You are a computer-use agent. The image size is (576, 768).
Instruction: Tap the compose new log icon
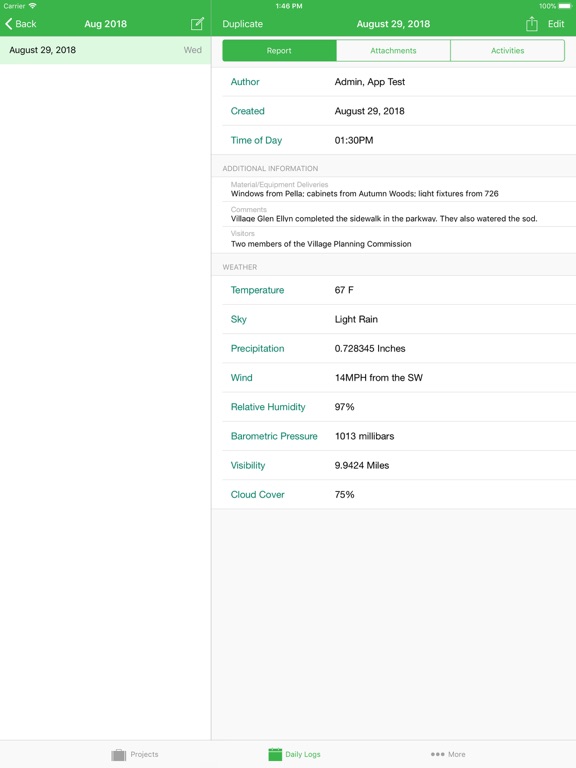197,24
